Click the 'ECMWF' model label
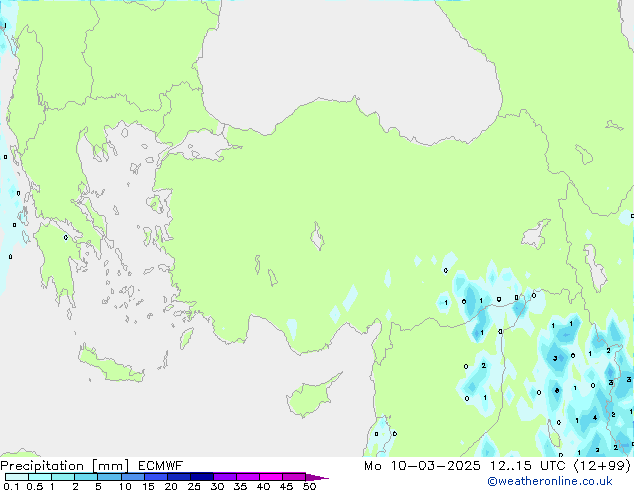Viewport: 634px width, 490px height. (x=161, y=466)
